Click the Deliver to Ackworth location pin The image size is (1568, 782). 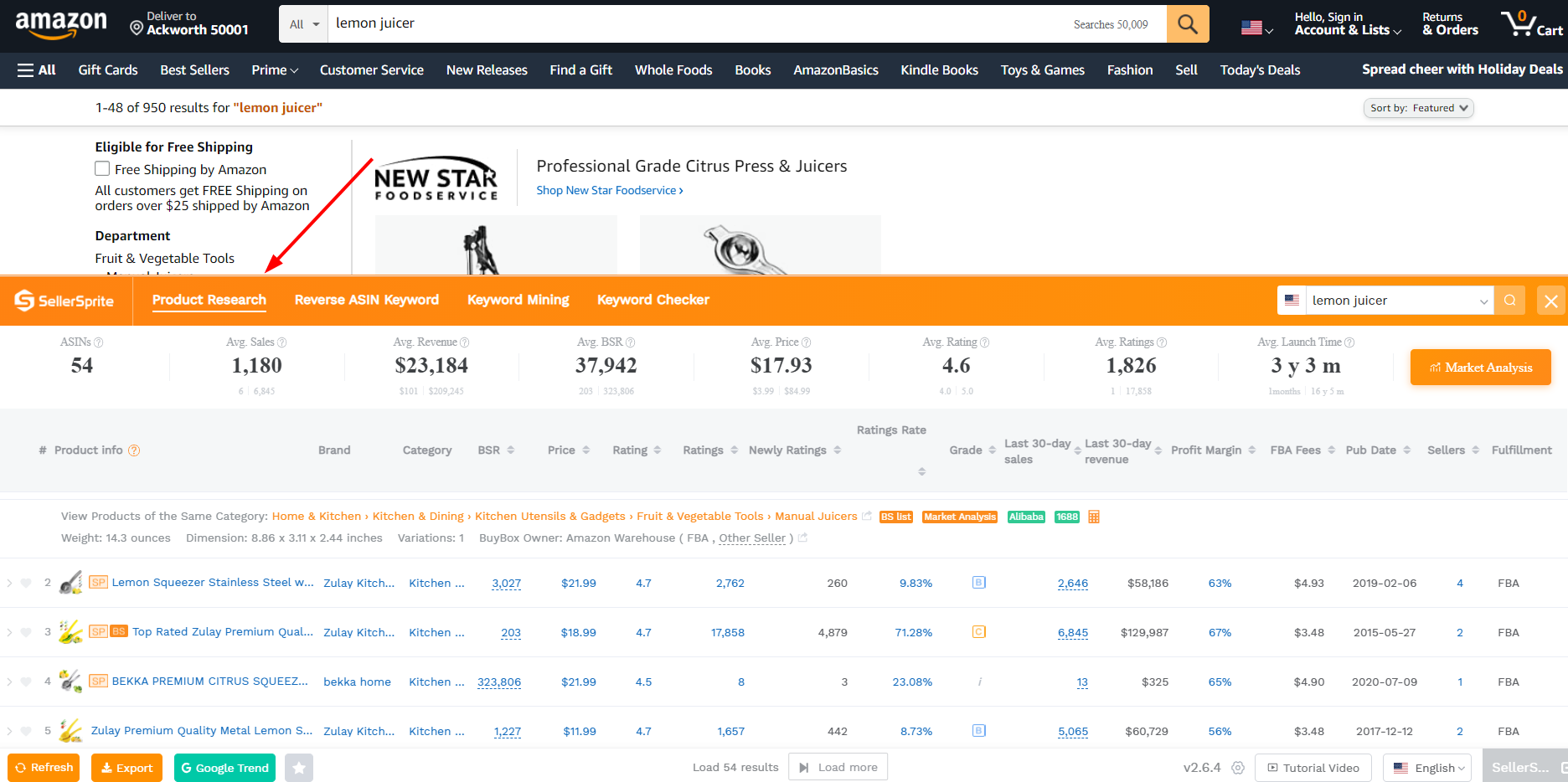click(x=137, y=28)
